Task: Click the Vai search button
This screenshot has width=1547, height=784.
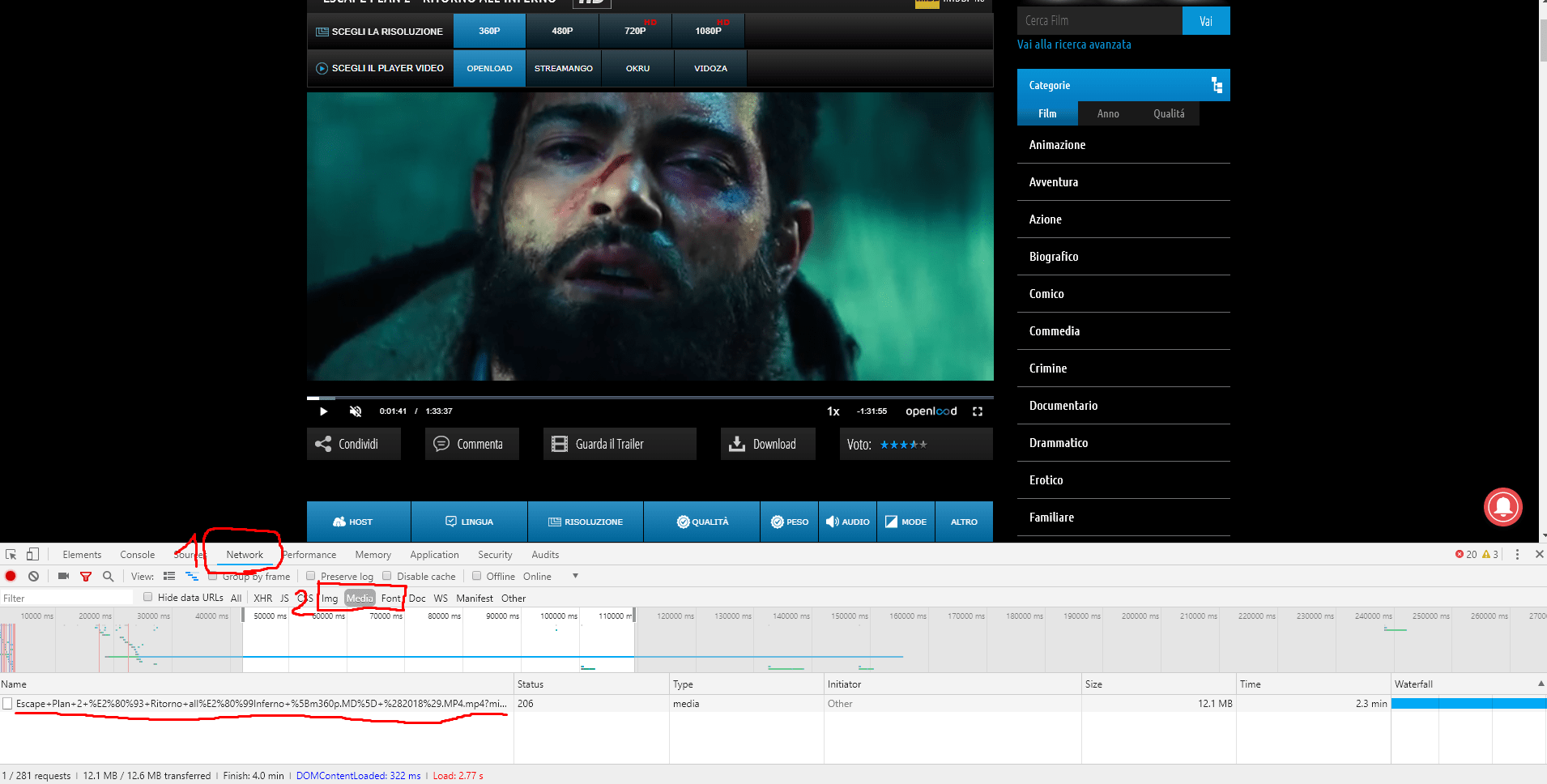Action: pyautogui.click(x=1206, y=21)
